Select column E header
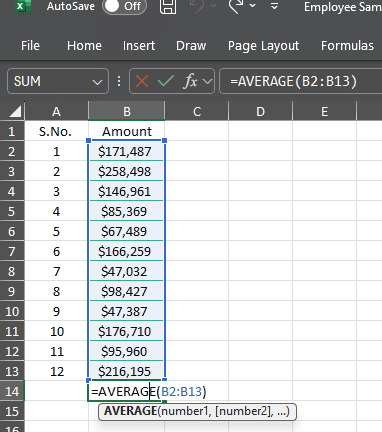Image resolution: width=382 pixels, height=432 pixels. coord(325,111)
